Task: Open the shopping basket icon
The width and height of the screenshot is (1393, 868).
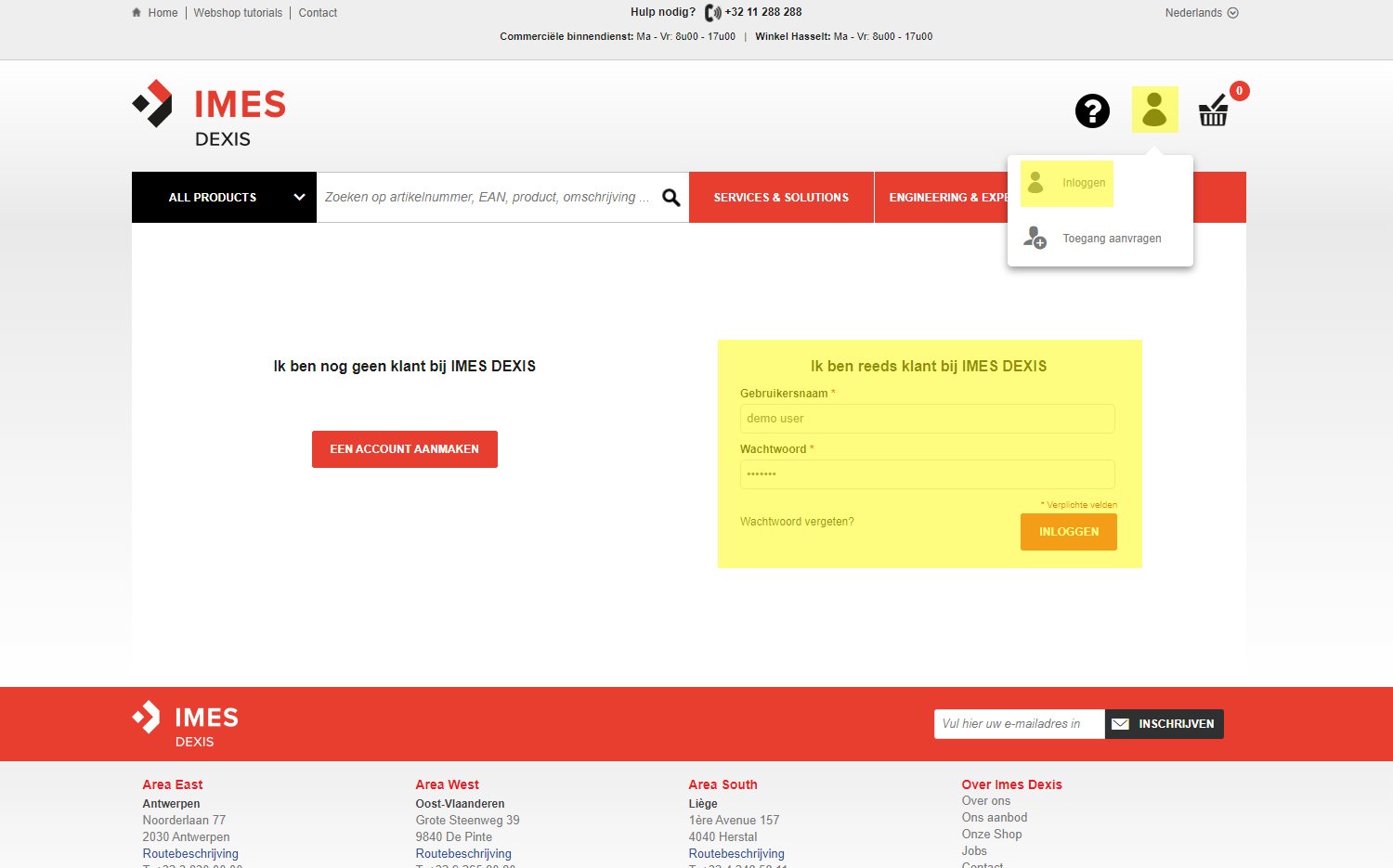Action: [x=1213, y=110]
